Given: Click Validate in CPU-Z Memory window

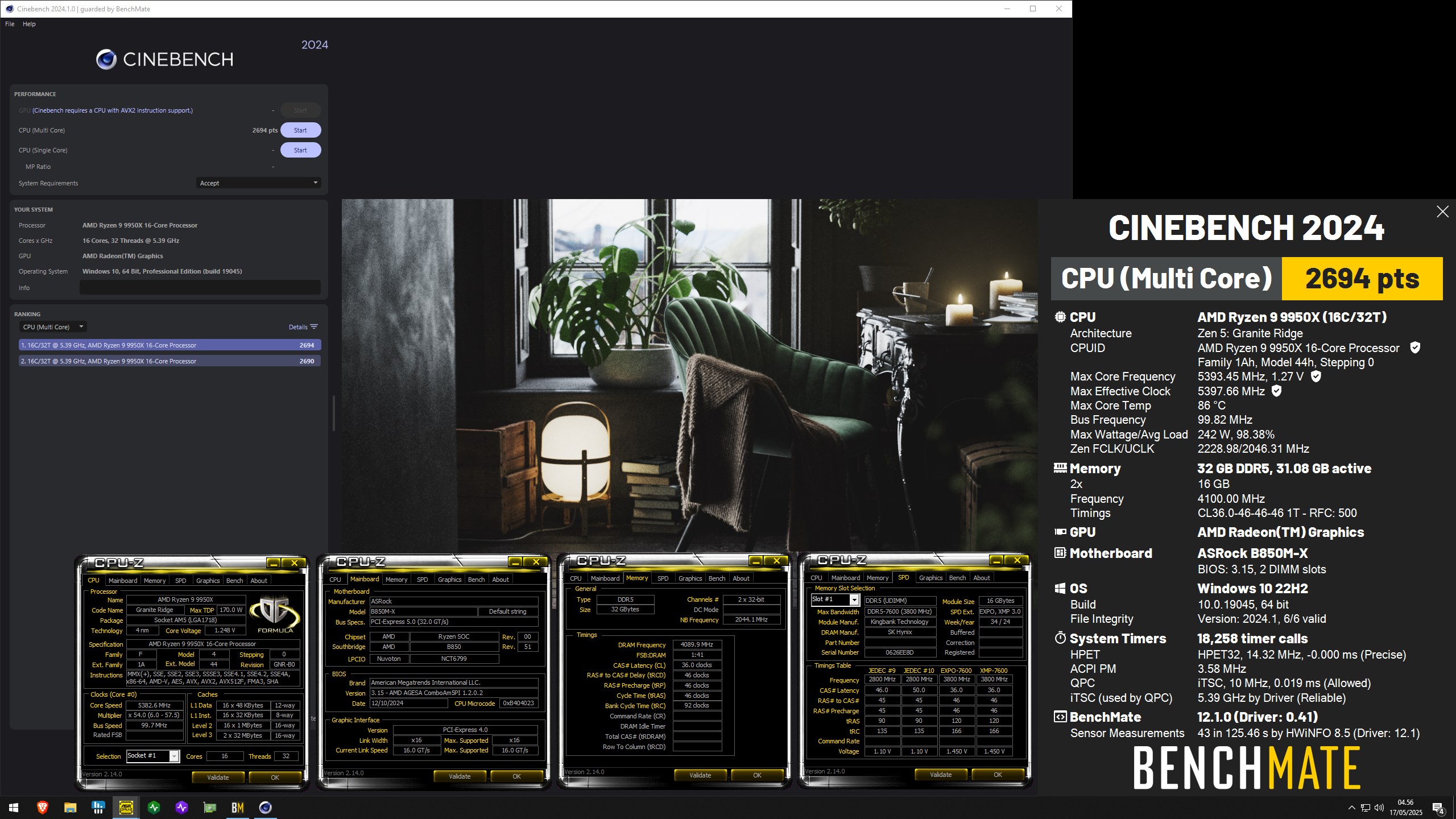Looking at the screenshot, I should point(700,775).
